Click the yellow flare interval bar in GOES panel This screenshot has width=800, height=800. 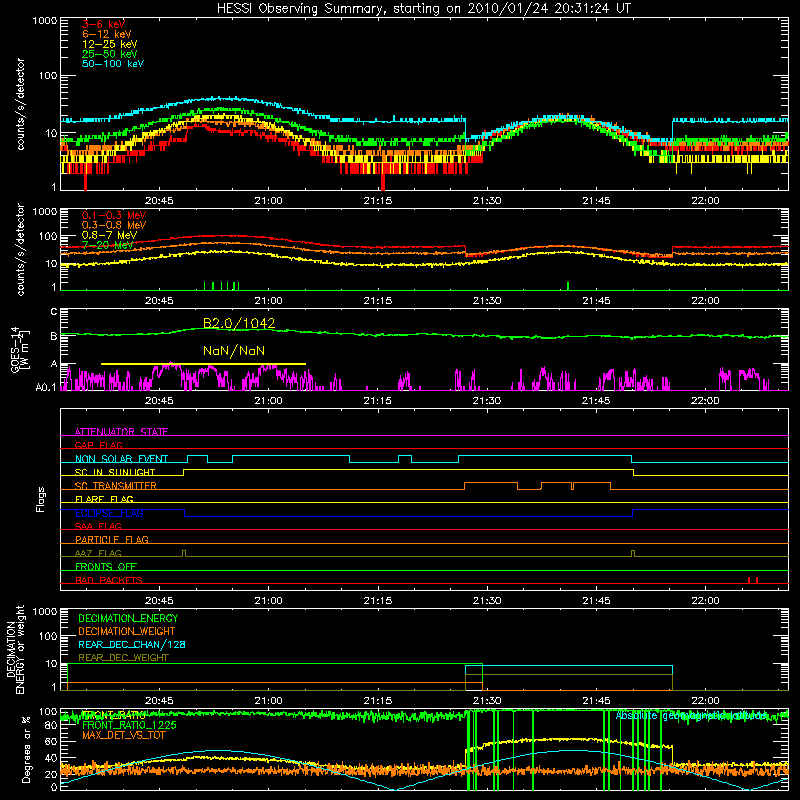pyautogui.click(x=203, y=364)
